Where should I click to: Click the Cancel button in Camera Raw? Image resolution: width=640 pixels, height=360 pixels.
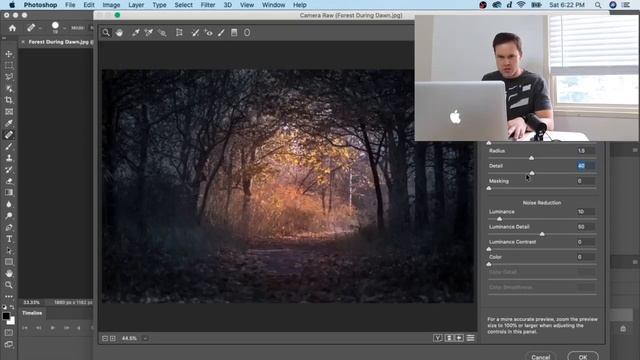540,357
